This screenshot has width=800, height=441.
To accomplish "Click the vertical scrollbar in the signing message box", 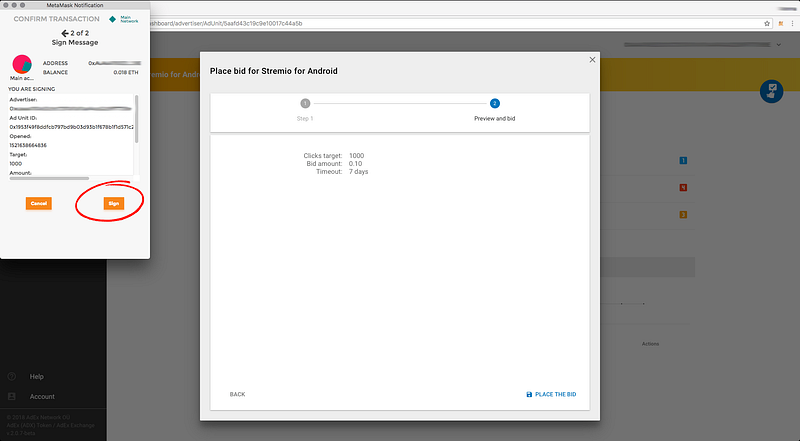I will coord(137,118).
